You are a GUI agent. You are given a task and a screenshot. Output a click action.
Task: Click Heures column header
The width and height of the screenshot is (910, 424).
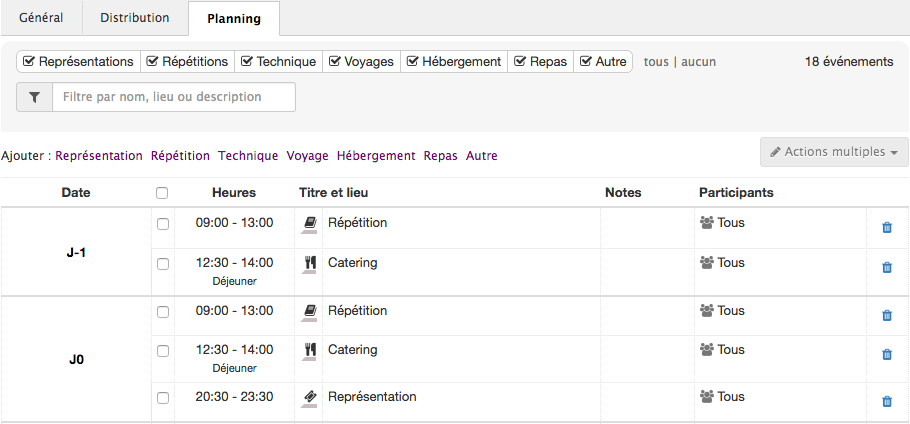click(x=234, y=193)
